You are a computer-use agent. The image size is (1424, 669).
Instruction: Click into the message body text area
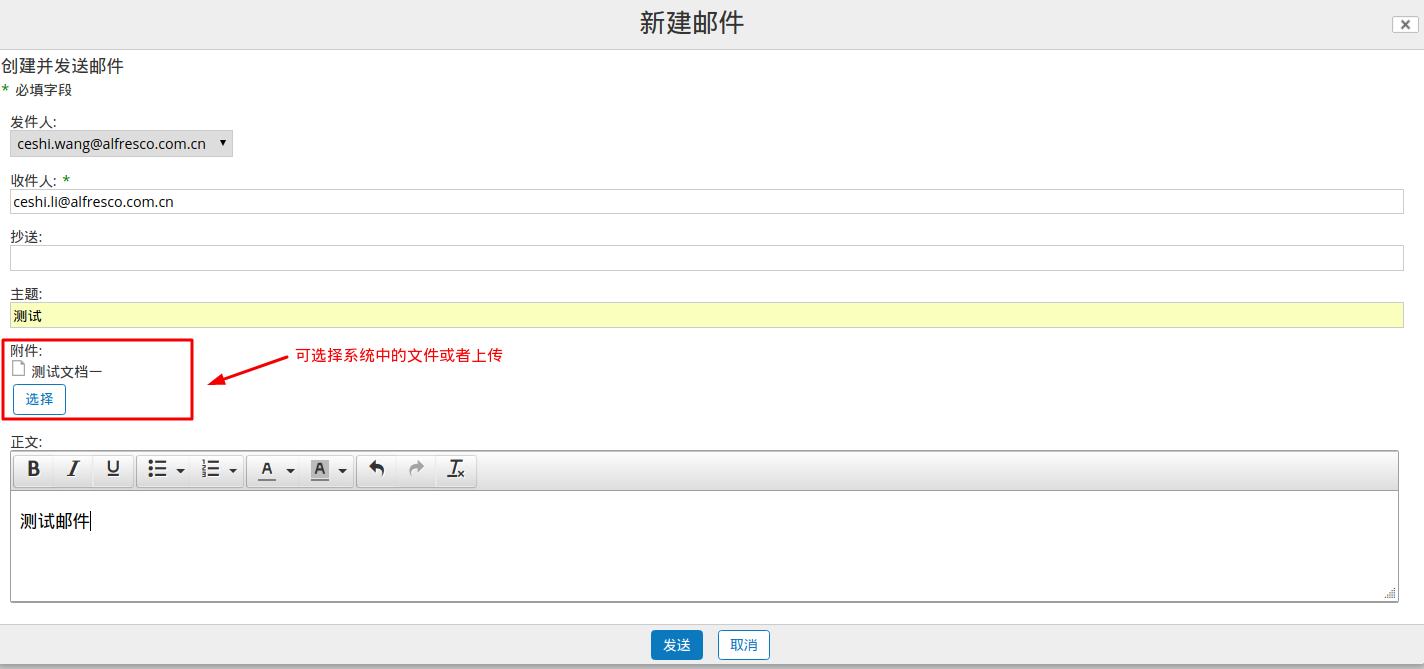[x=704, y=546]
